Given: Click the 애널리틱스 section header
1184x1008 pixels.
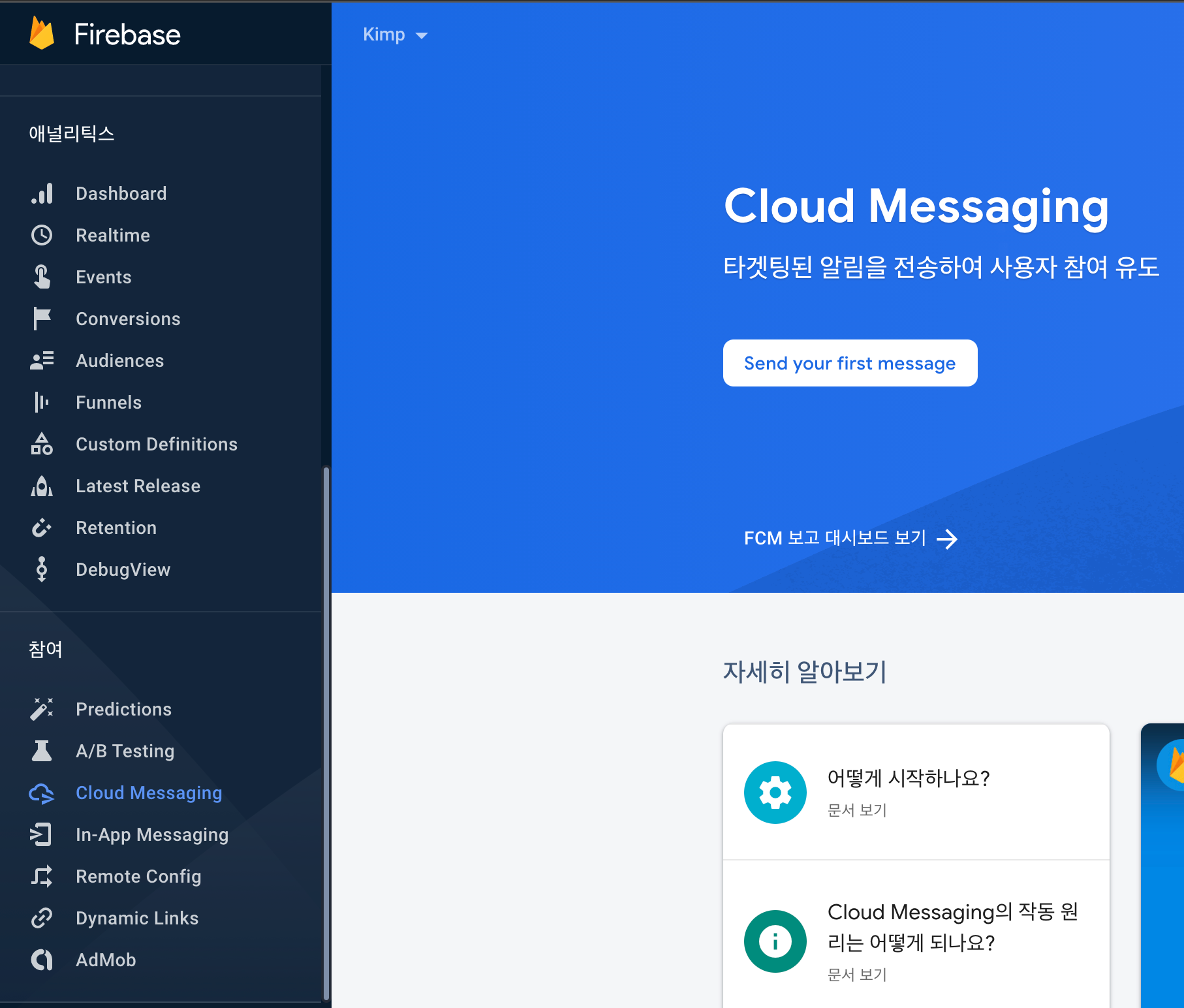Looking at the screenshot, I should coord(72,133).
